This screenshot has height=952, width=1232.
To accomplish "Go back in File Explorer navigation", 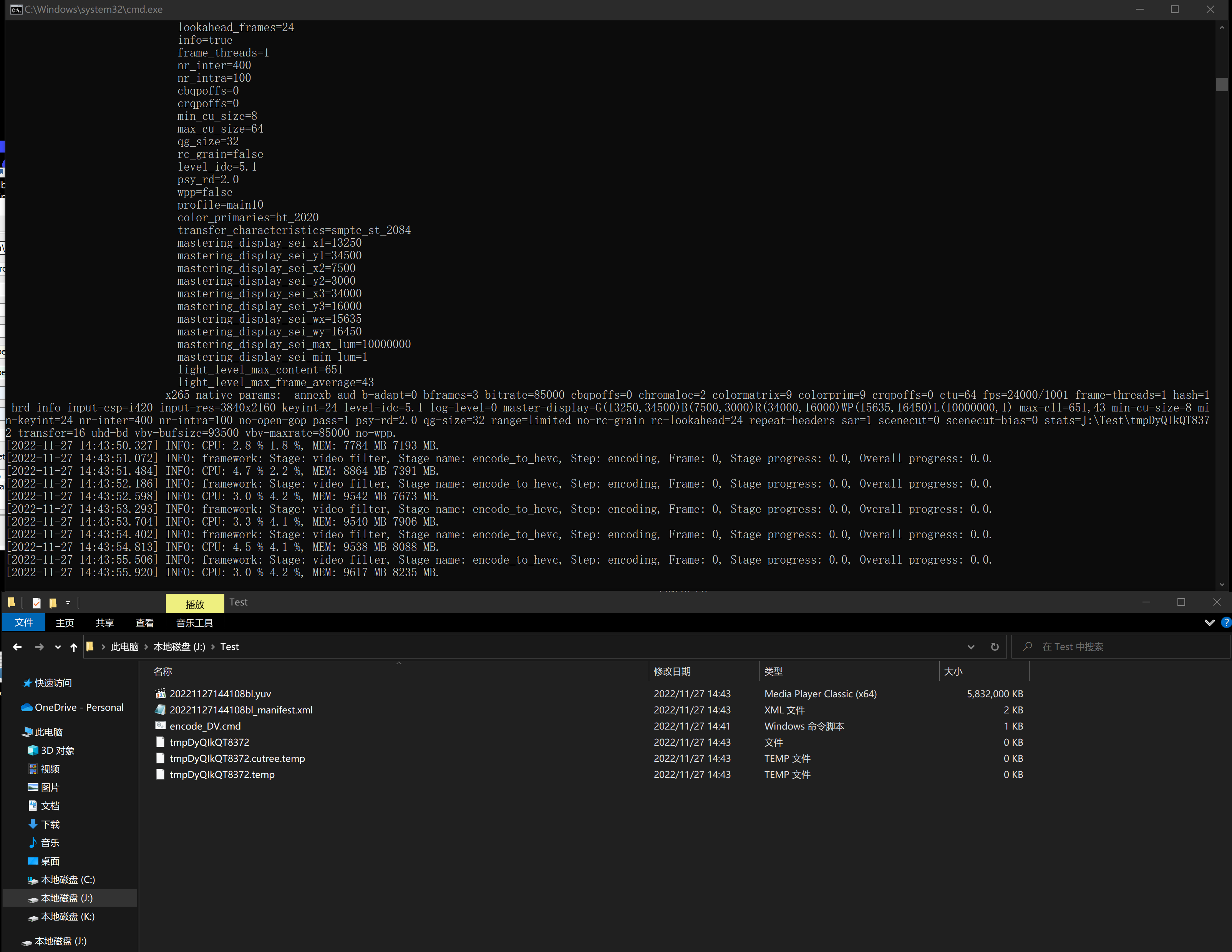I will pos(17,647).
